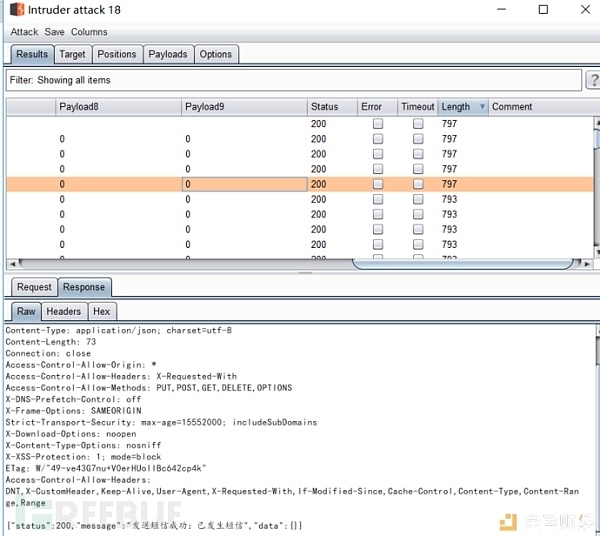Screen dimensions: 600x536
Task: Switch to the Hex view tab
Action: (x=102, y=311)
